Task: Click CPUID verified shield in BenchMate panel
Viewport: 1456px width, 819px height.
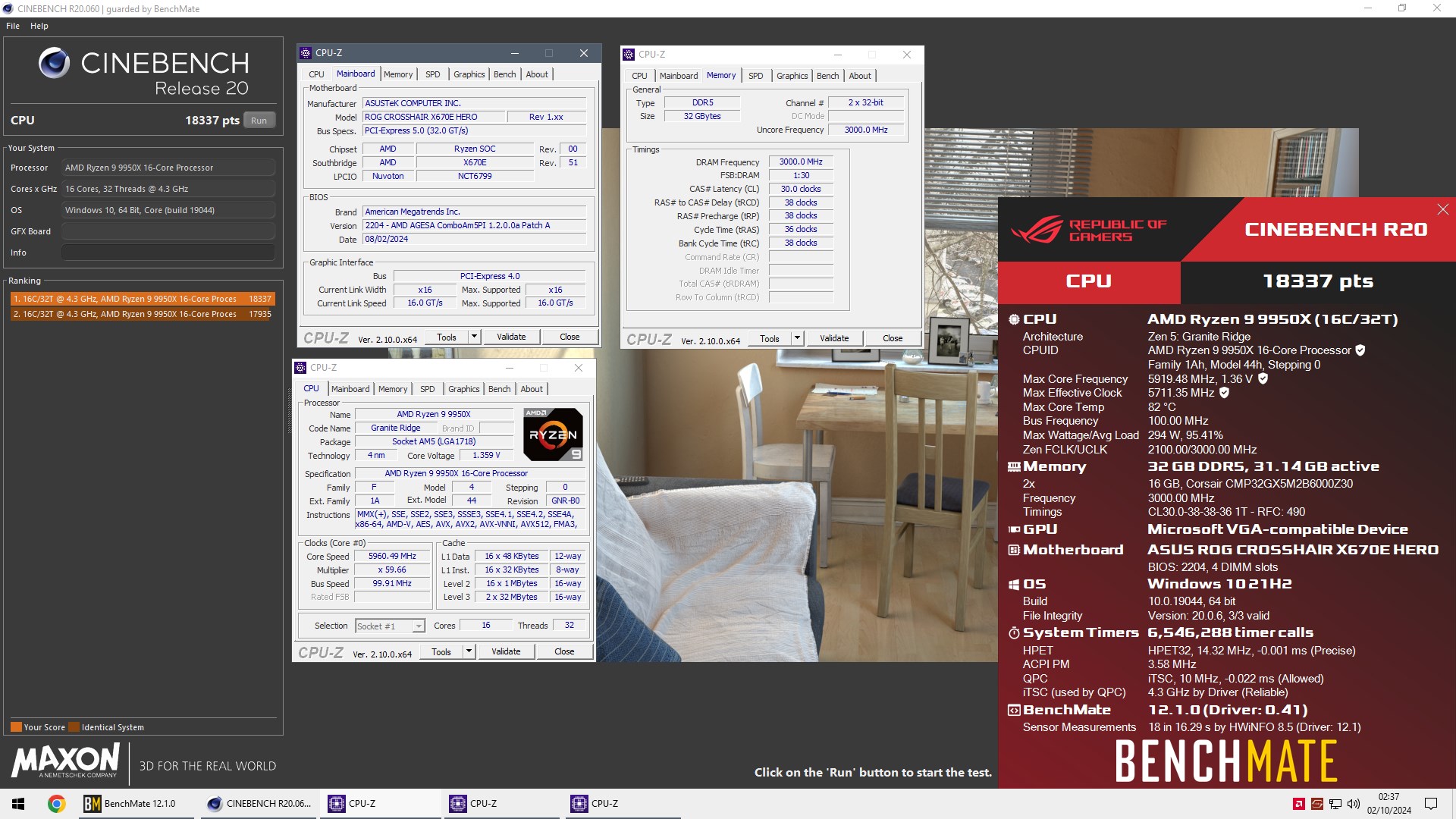Action: pyautogui.click(x=1360, y=350)
